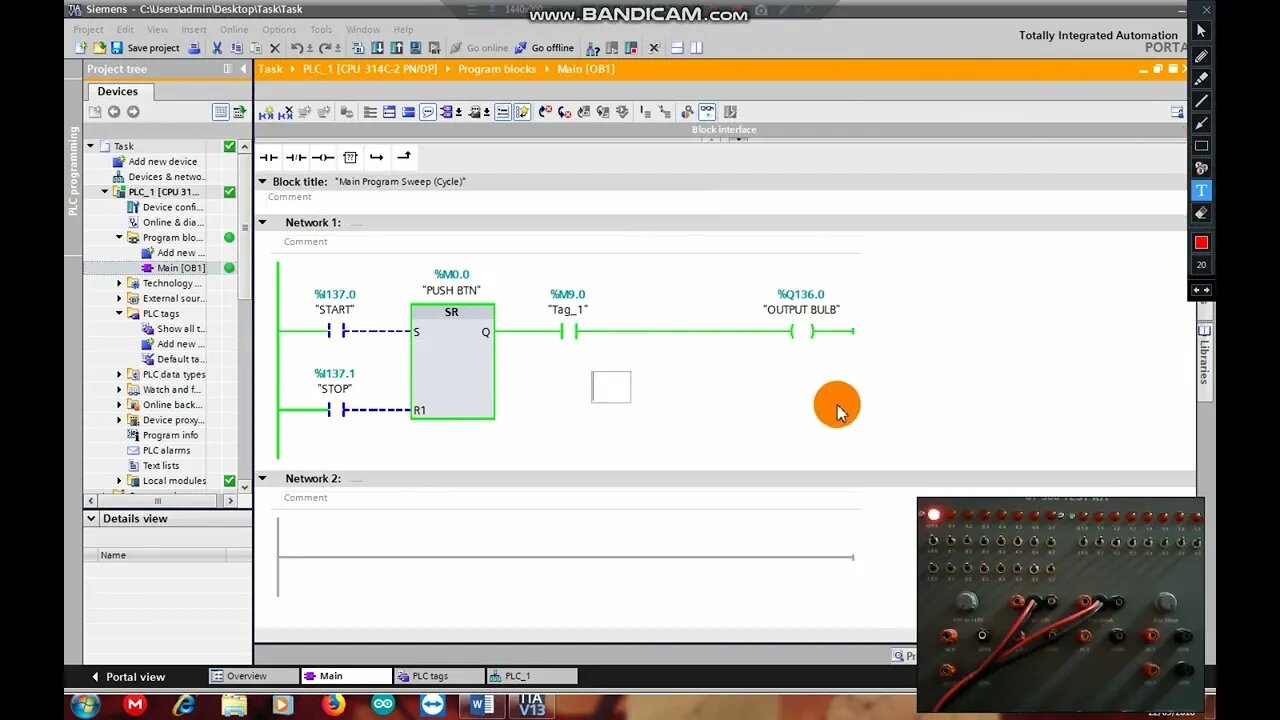1280x720 pixels.
Task: Click the Portal view link
Action: 128,677
